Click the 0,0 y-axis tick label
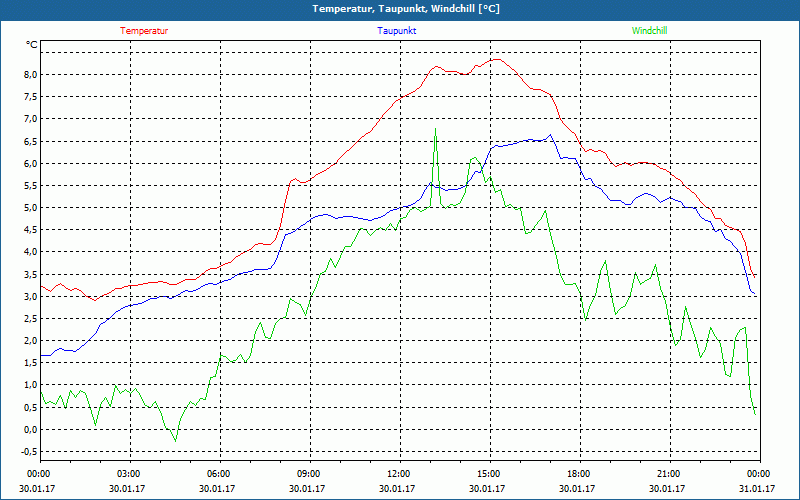800x500 pixels. coord(29,430)
